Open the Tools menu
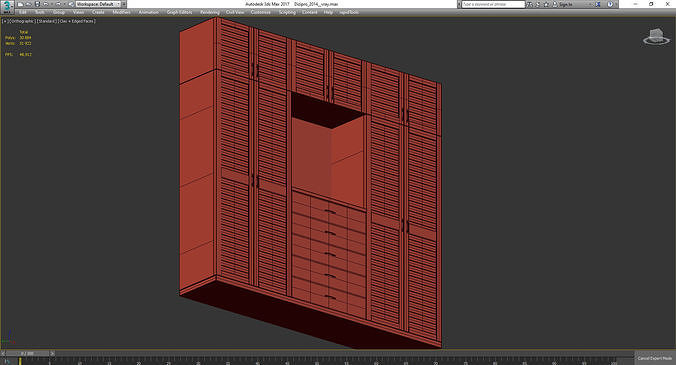This screenshot has height=365, width=676. point(40,12)
